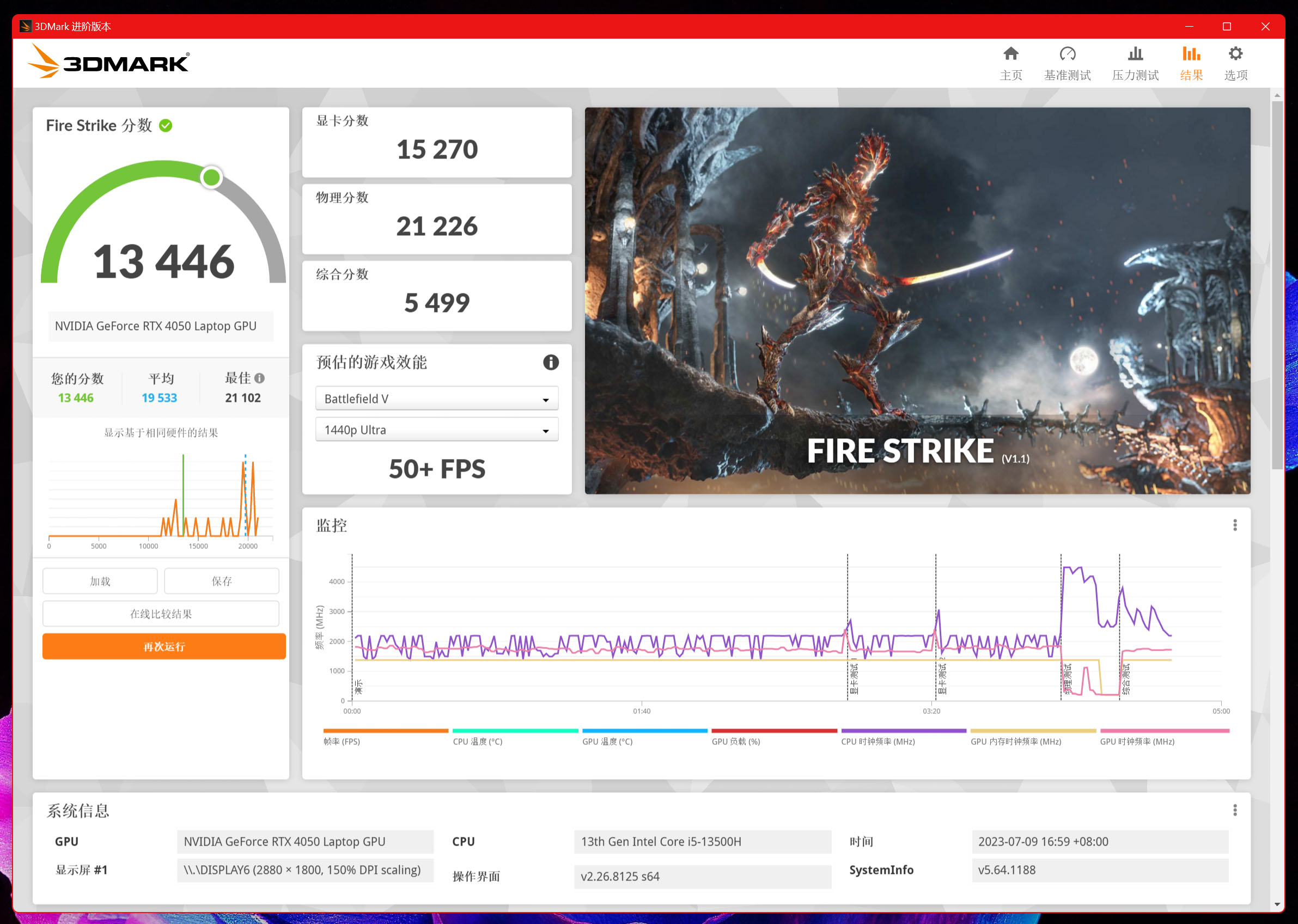Click the green validation checkmark by Fire Strike
The height and width of the screenshot is (924, 1298).
(x=166, y=126)
